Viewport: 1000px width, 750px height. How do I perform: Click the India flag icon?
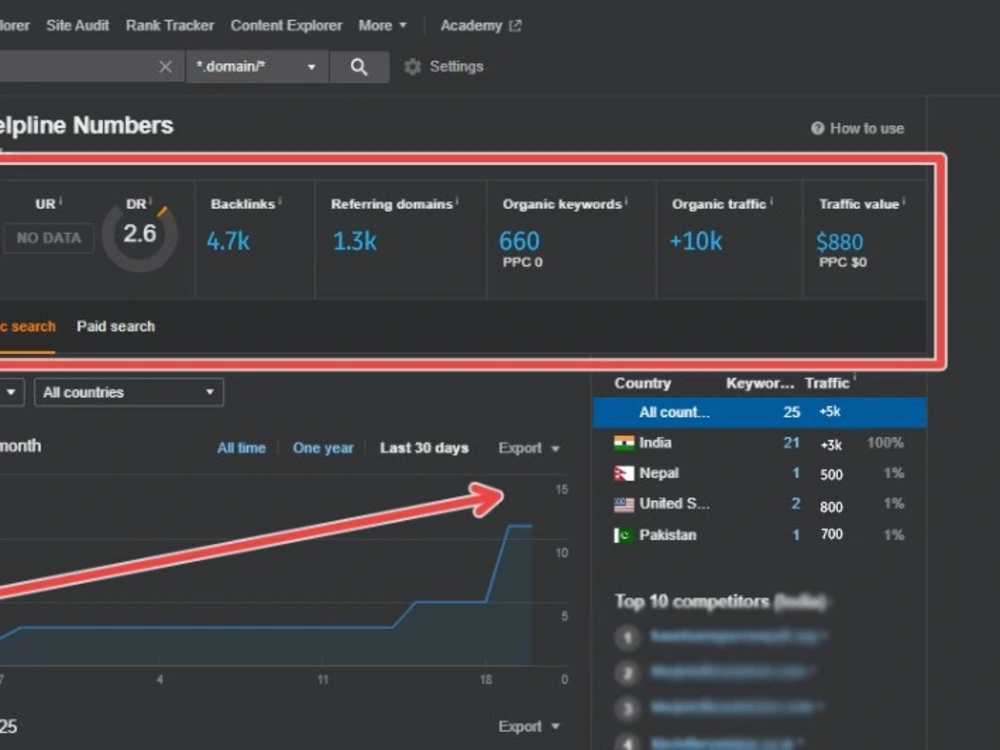624,443
